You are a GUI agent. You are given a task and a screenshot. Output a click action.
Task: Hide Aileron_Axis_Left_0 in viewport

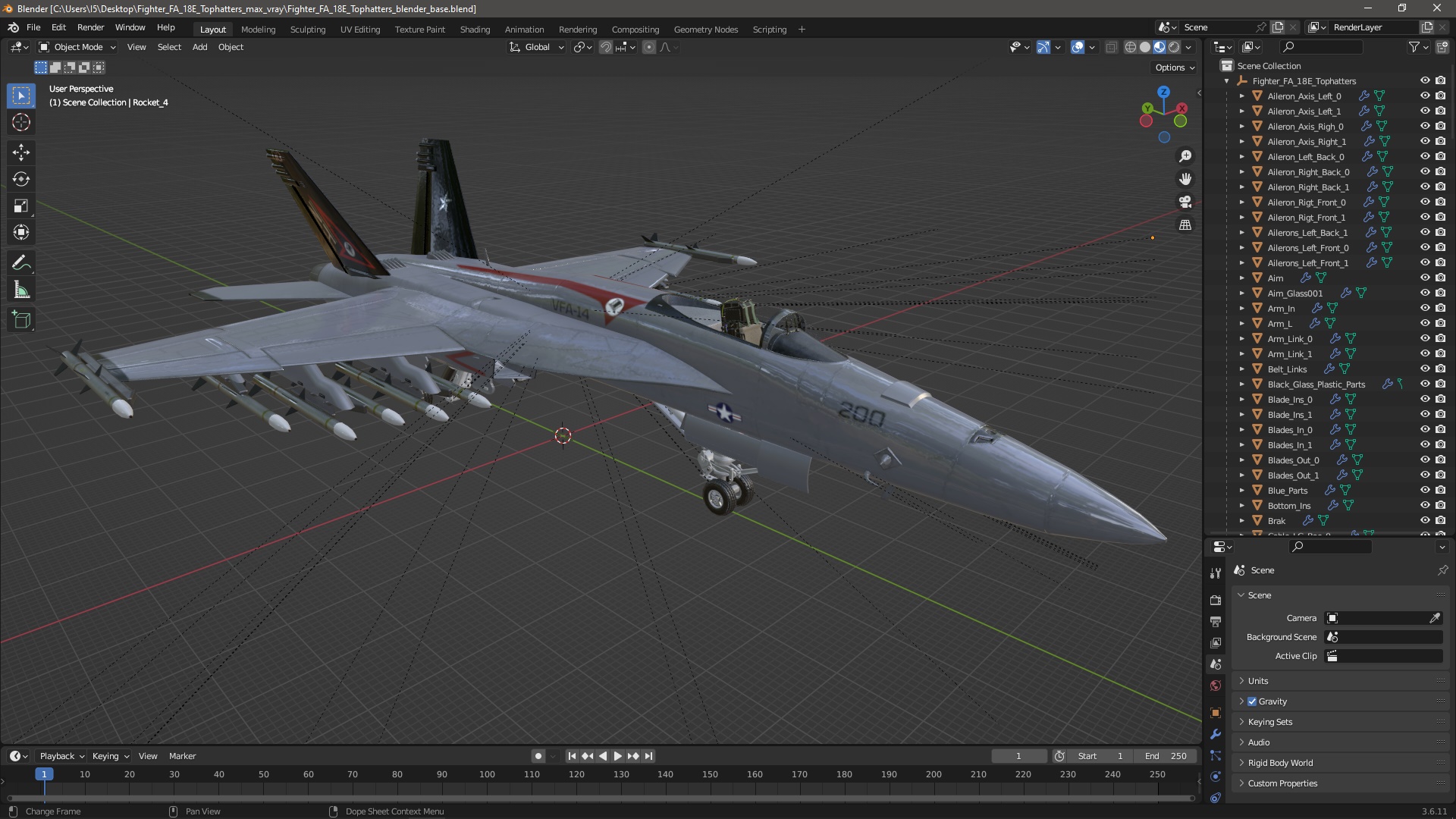pos(1425,96)
